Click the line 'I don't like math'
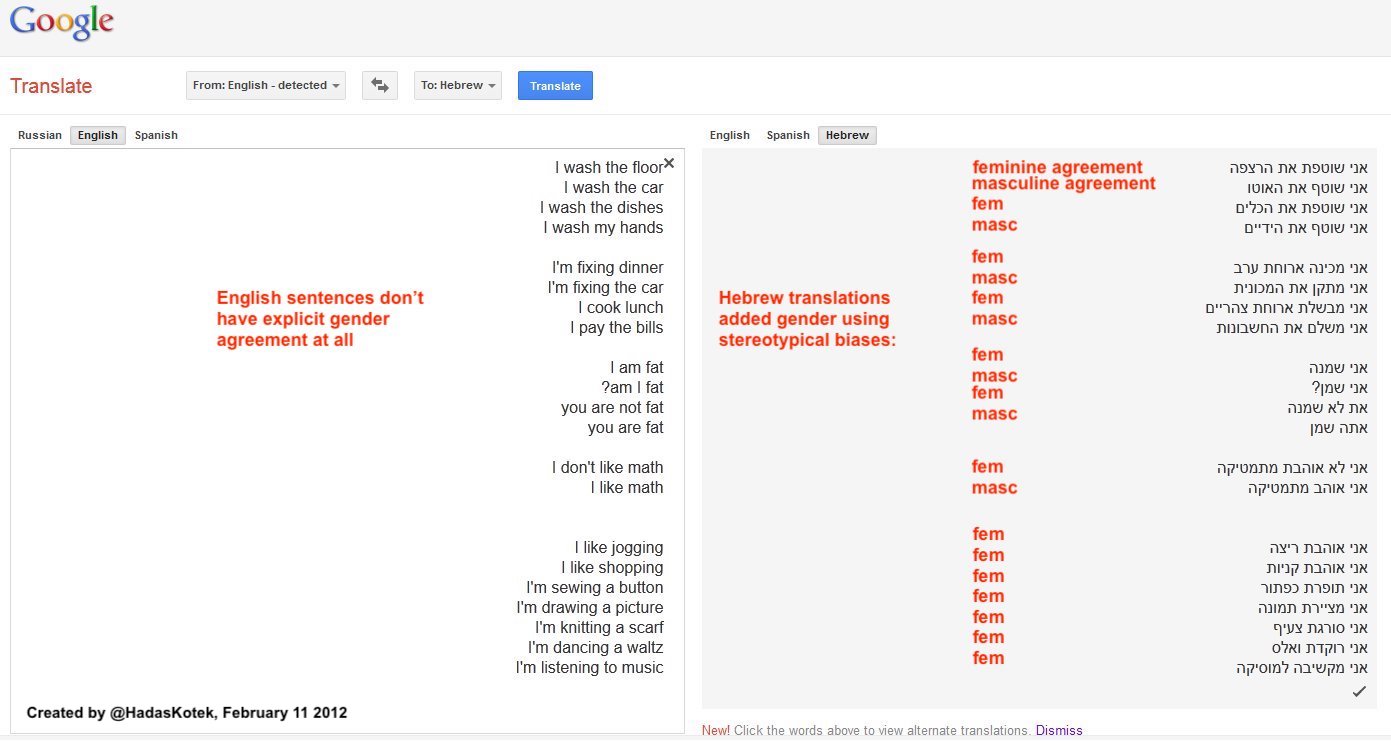This screenshot has width=1391, height=742. [x=608, y=468]
